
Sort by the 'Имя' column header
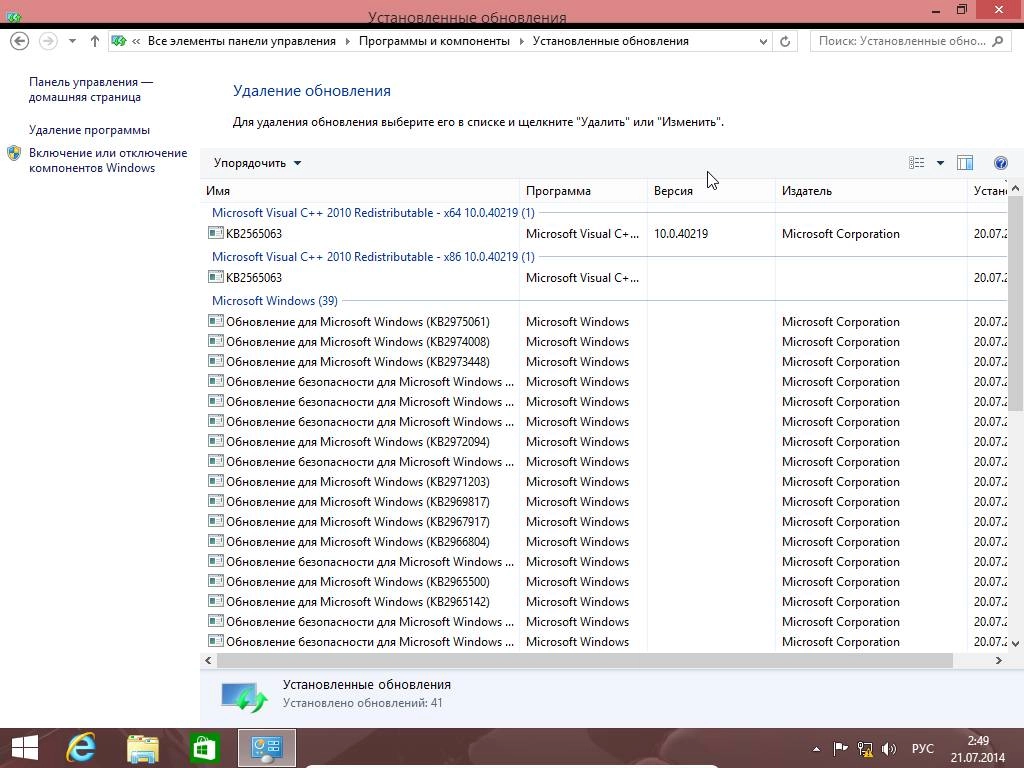(360, 191)
